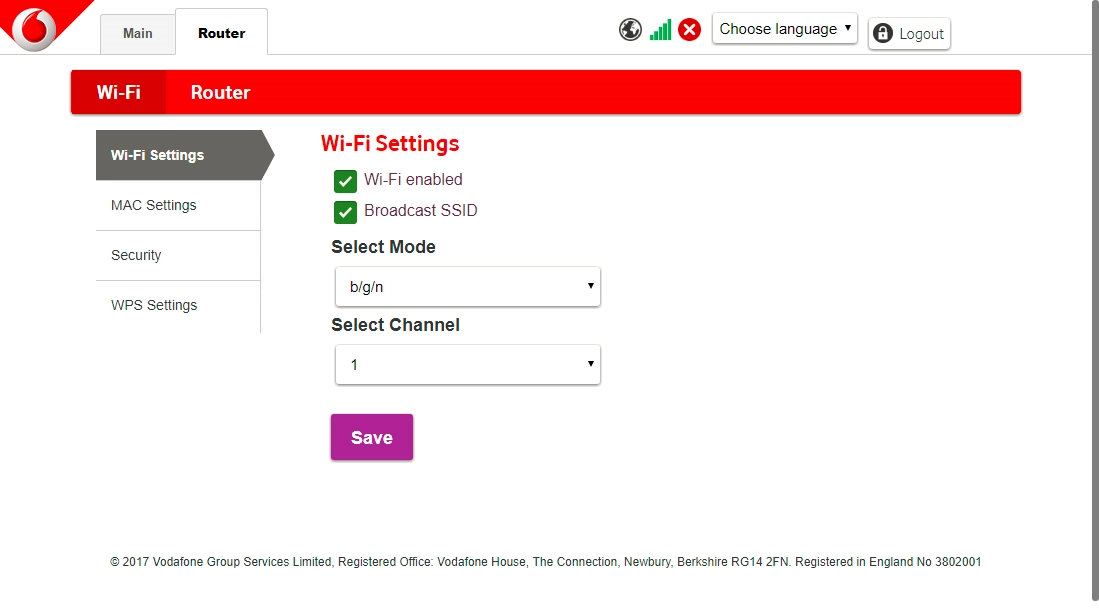Open Security page in sidebar

click(136, 255)
